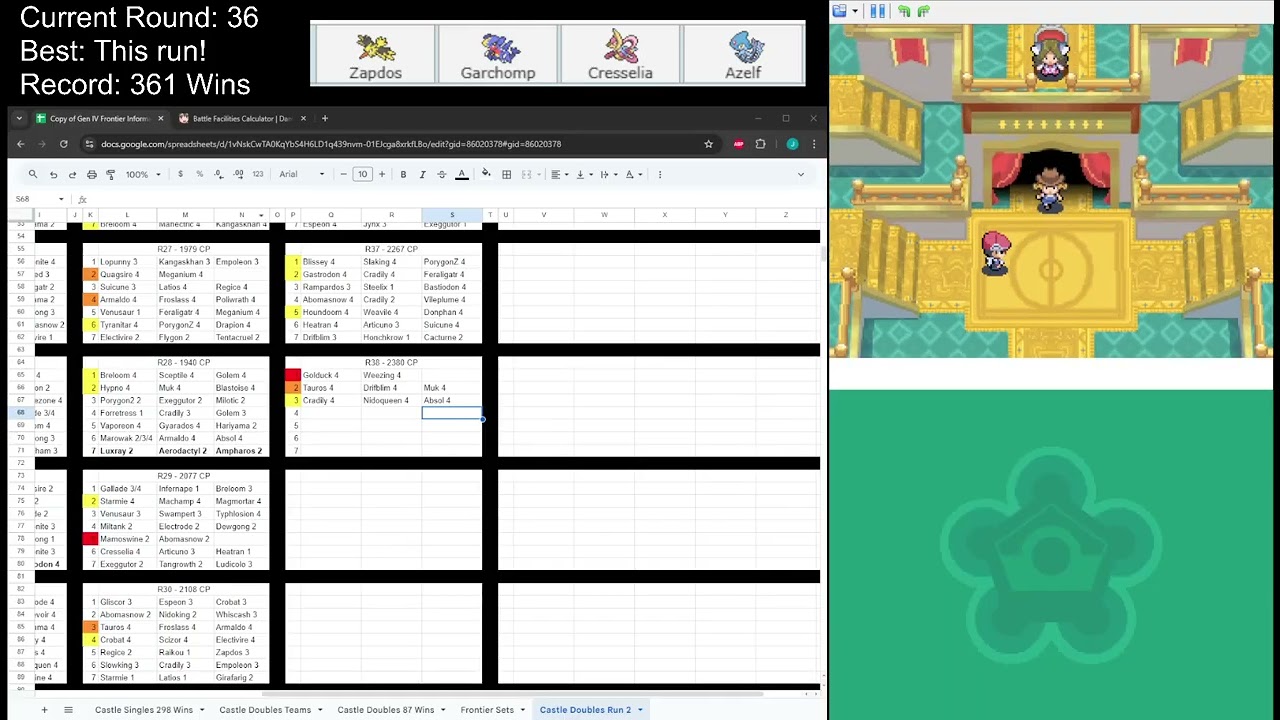
Task: Add a new sheet with plus button
Action: [44, 710]
